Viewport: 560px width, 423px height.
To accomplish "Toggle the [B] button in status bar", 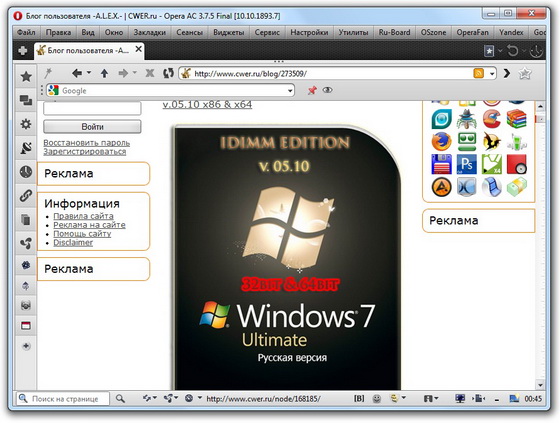I will click(359, 398).
